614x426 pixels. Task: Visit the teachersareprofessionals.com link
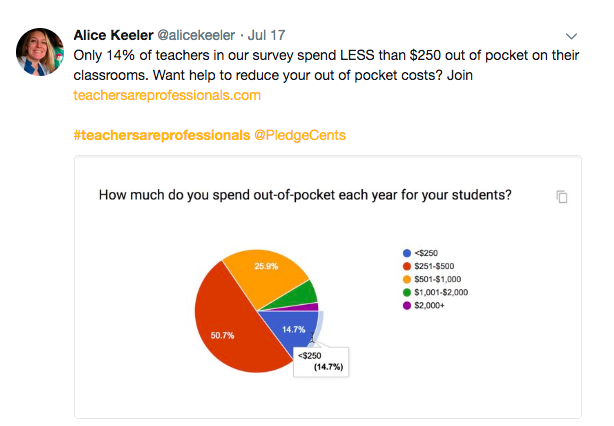(167, 95)
